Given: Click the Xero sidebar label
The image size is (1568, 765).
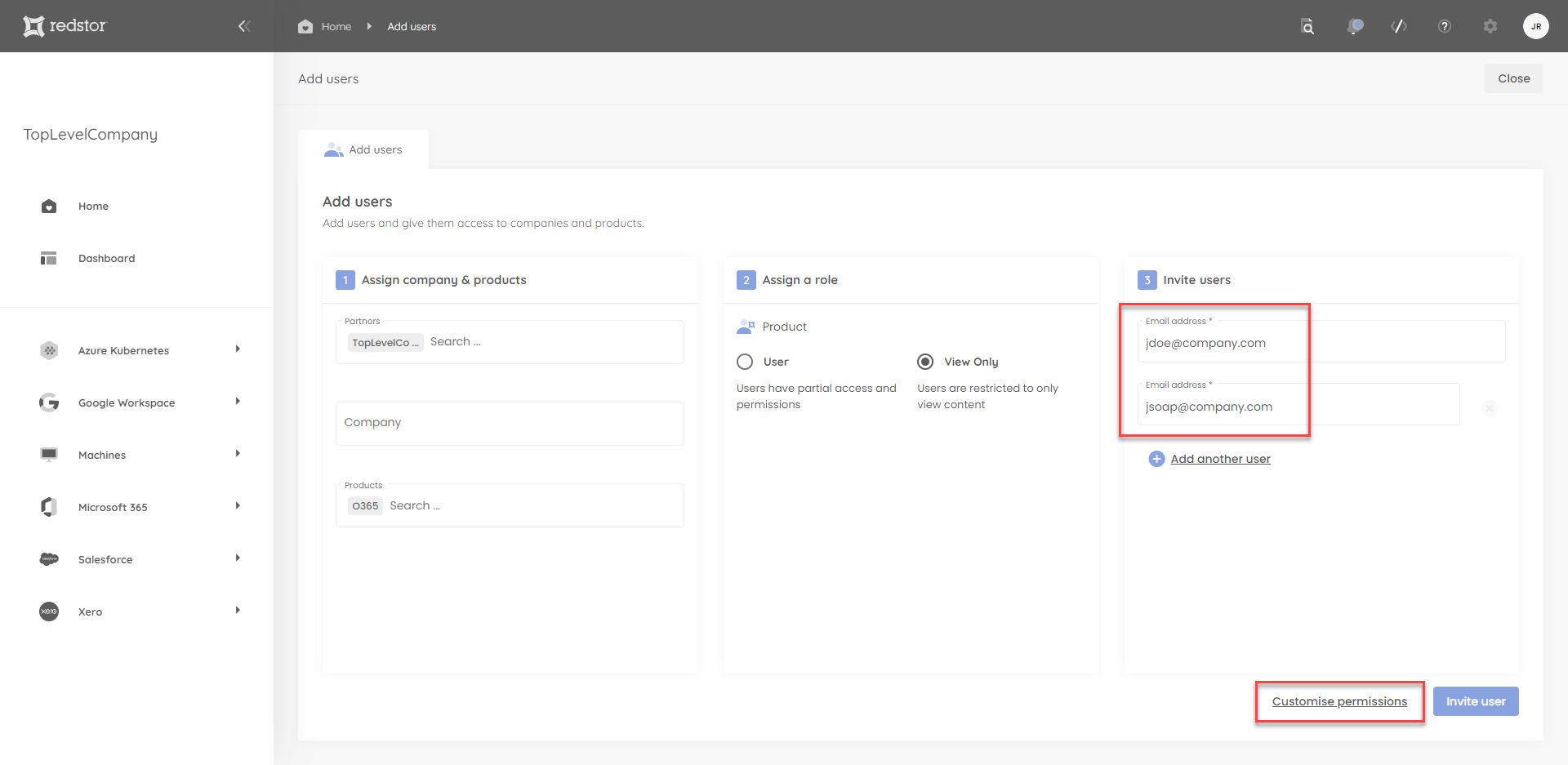Looking at the screenshot, I should [x=90, y=612].
